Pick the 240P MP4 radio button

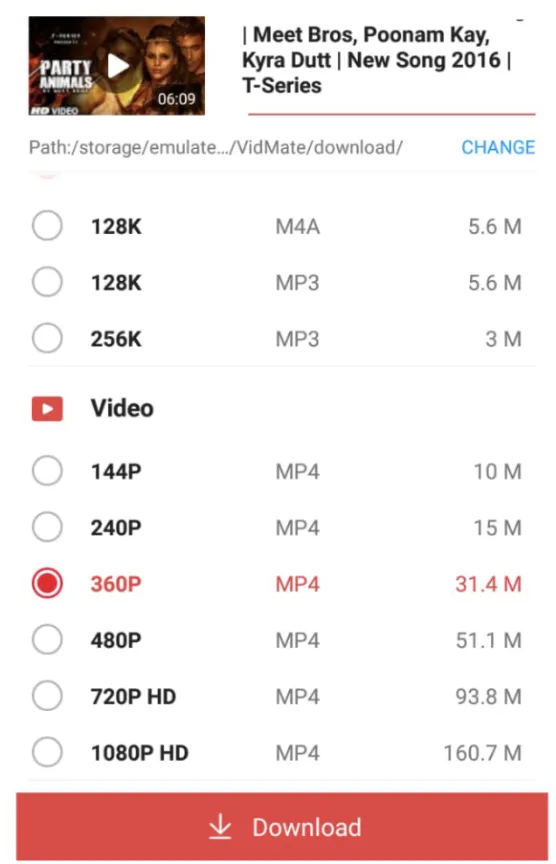coord(47,527)
